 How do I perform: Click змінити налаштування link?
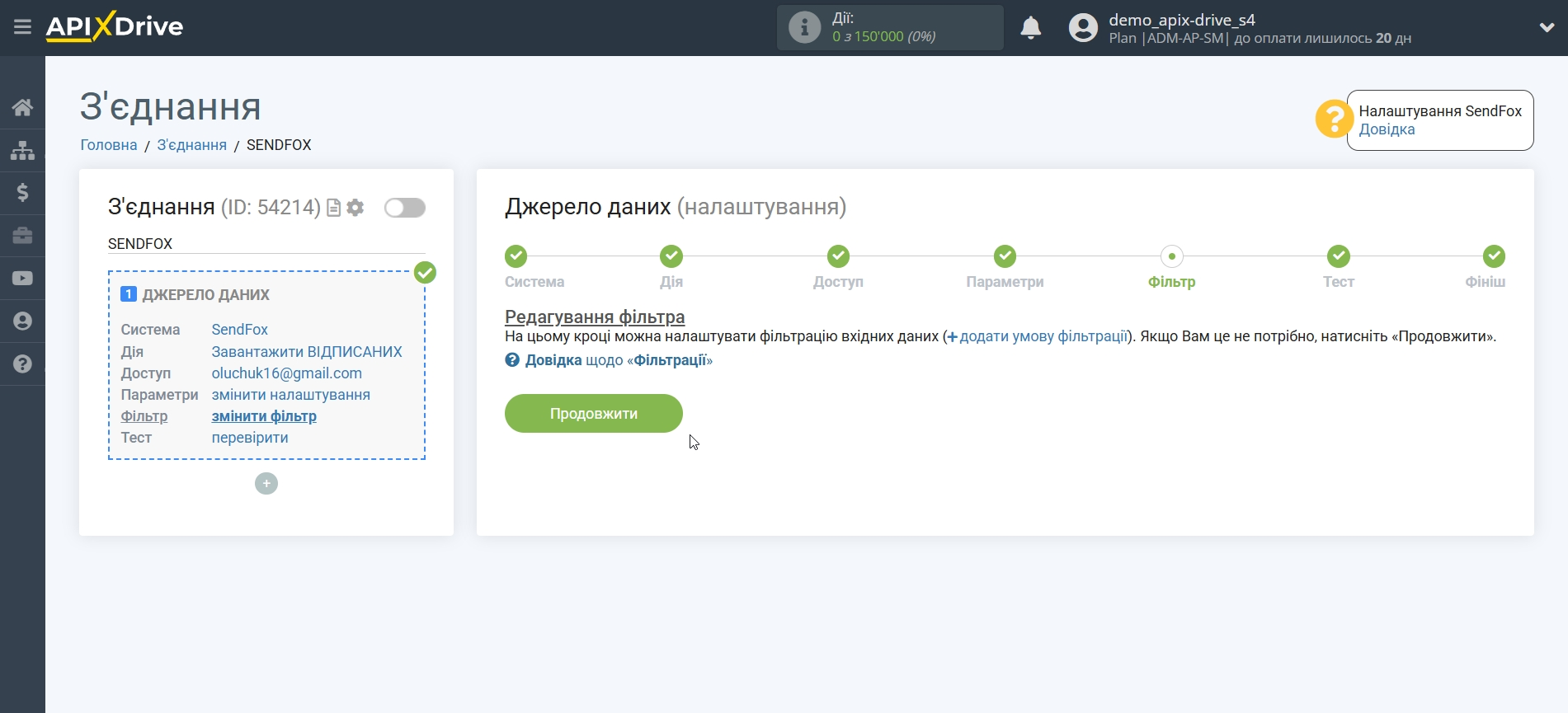click(x=291, y=395)
